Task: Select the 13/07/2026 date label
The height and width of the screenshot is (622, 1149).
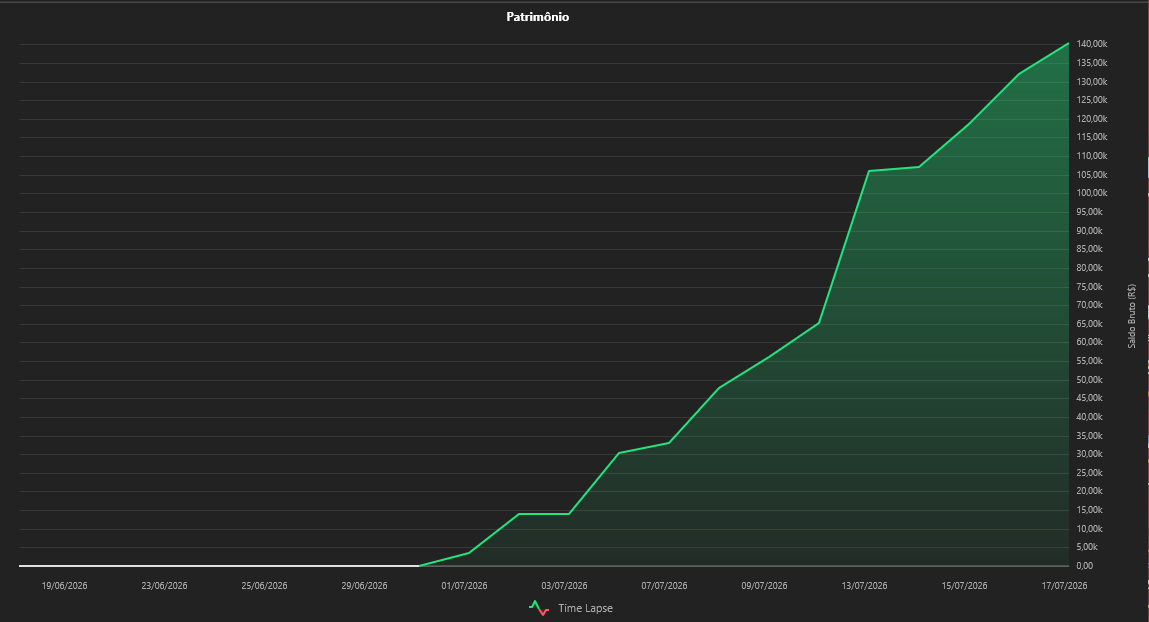Action: coord(864,585)
